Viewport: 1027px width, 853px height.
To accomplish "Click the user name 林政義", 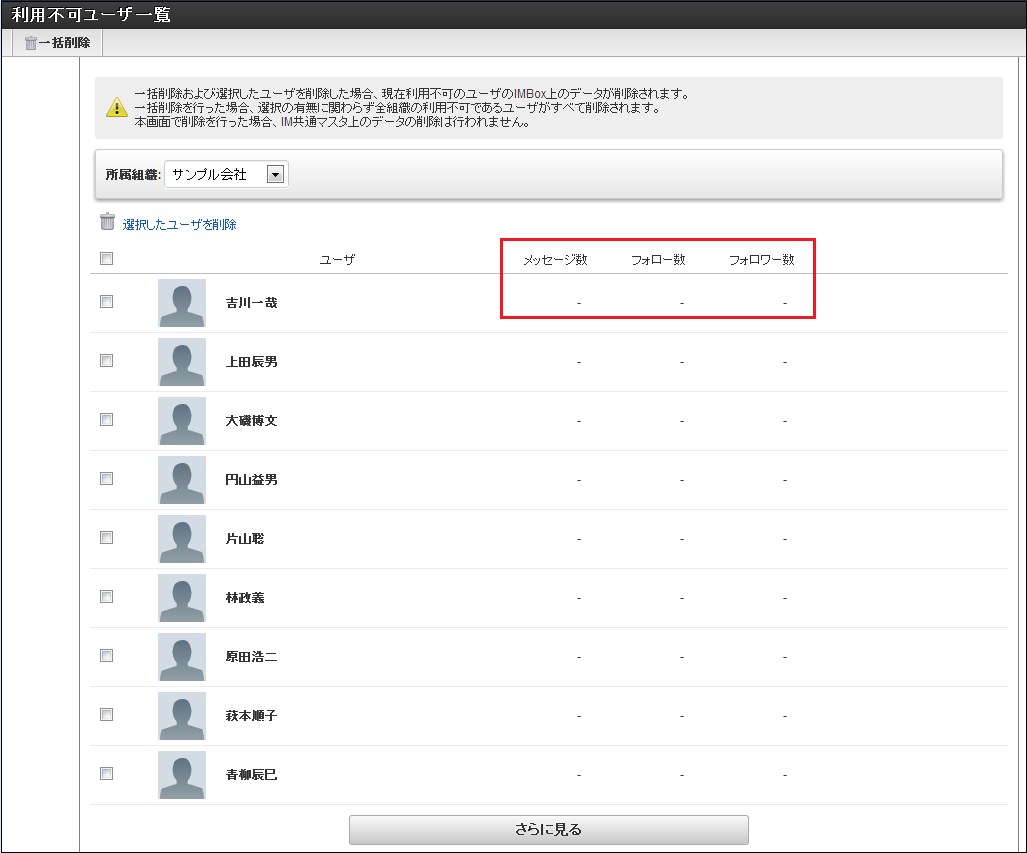I will pyautogui.click(x=245, y=597).
